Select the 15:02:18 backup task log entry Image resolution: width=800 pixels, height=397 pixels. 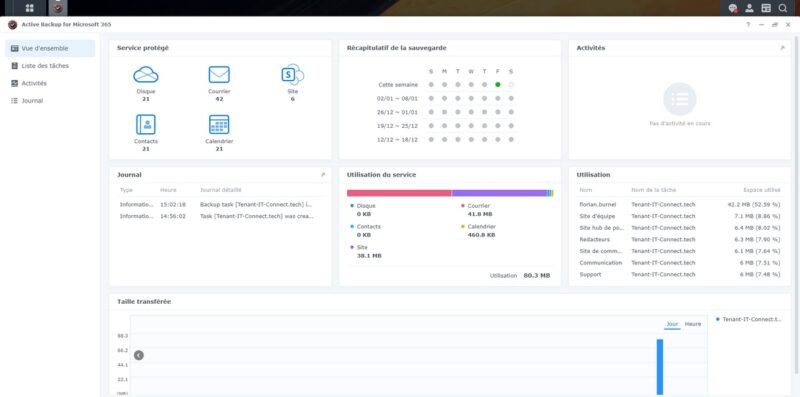(x=220, y=204)
